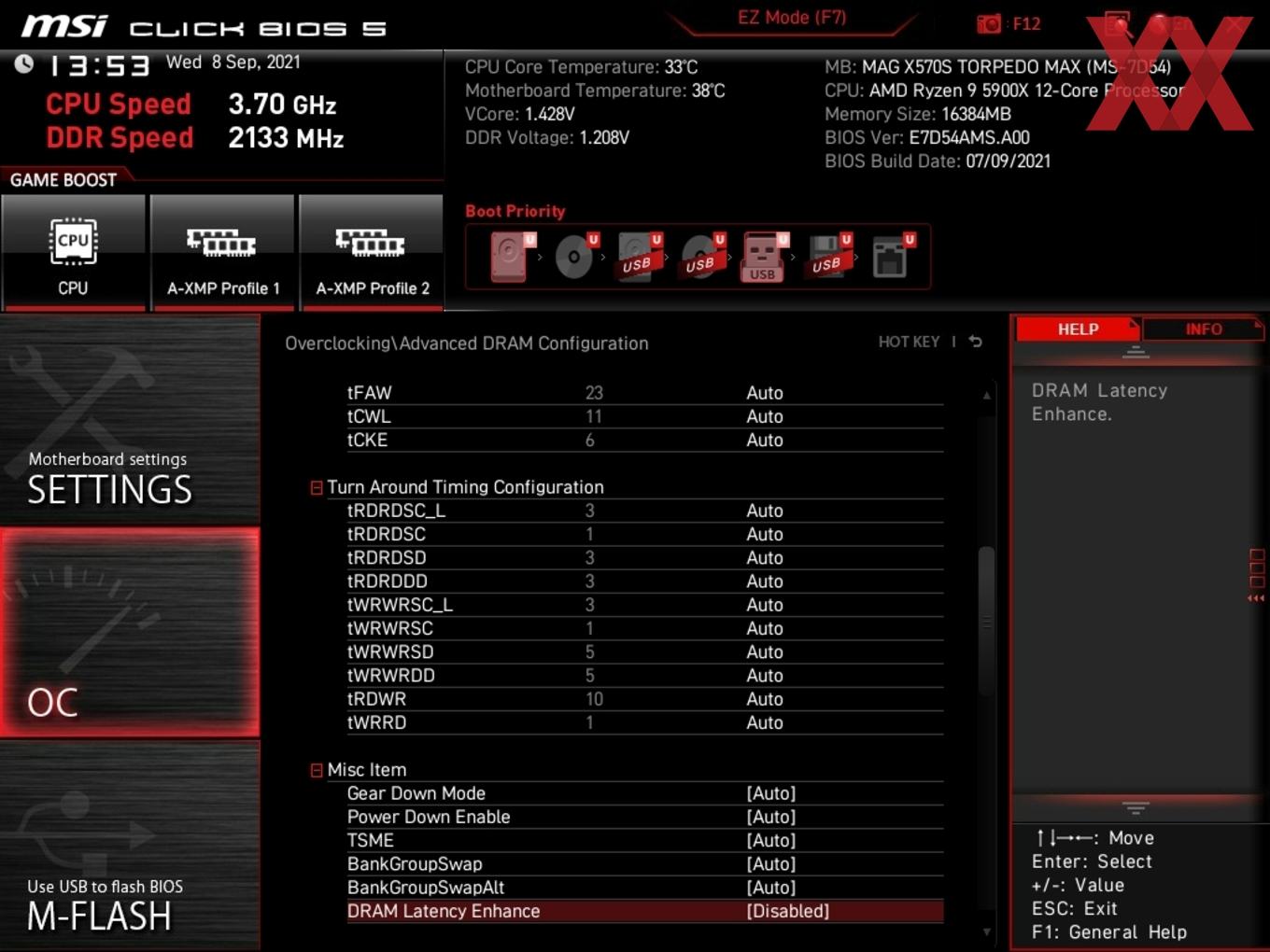The width and height of the screenshot is (1270, 952).
Task: Click the clock icon beside the time
Action: [24, 63]
